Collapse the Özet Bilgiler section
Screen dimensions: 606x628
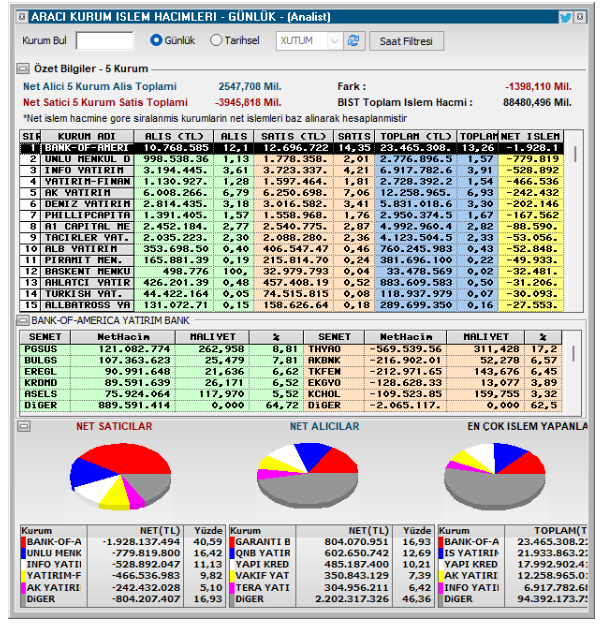pos(23,68)
